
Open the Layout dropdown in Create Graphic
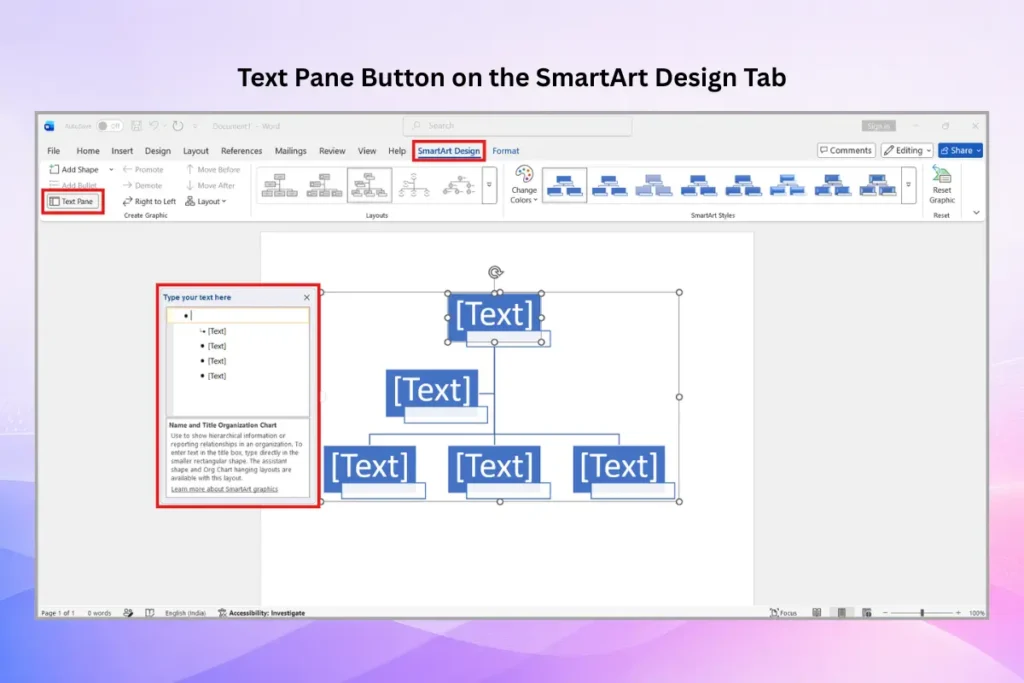coord(206,201)
